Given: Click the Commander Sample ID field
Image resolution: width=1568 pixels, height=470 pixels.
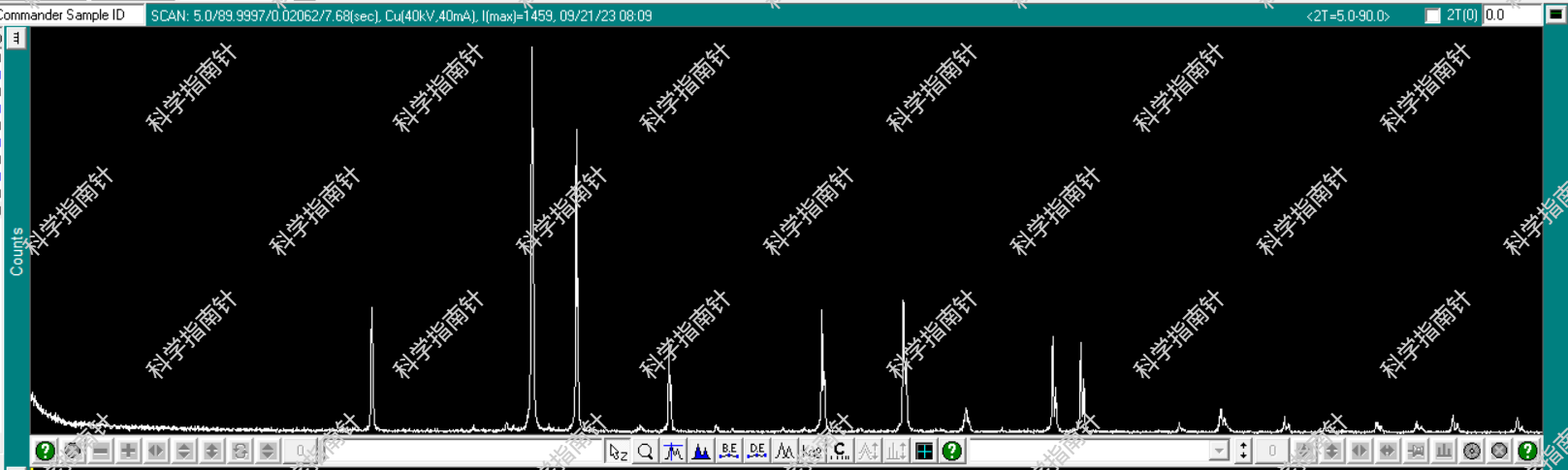Looking at the screenshot, I should pyautogui.click(x=72, y=16).
